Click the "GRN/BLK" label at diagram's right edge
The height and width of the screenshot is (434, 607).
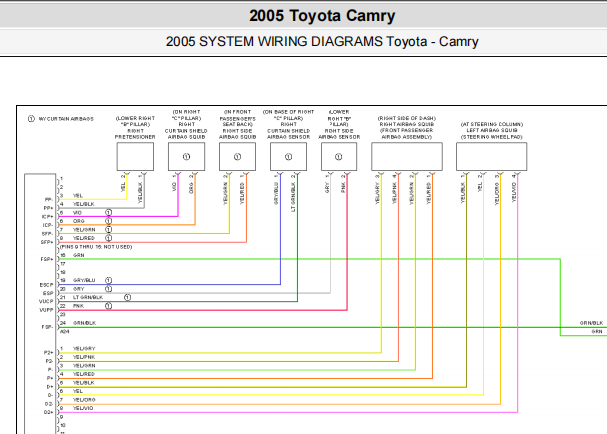(591, 323)
